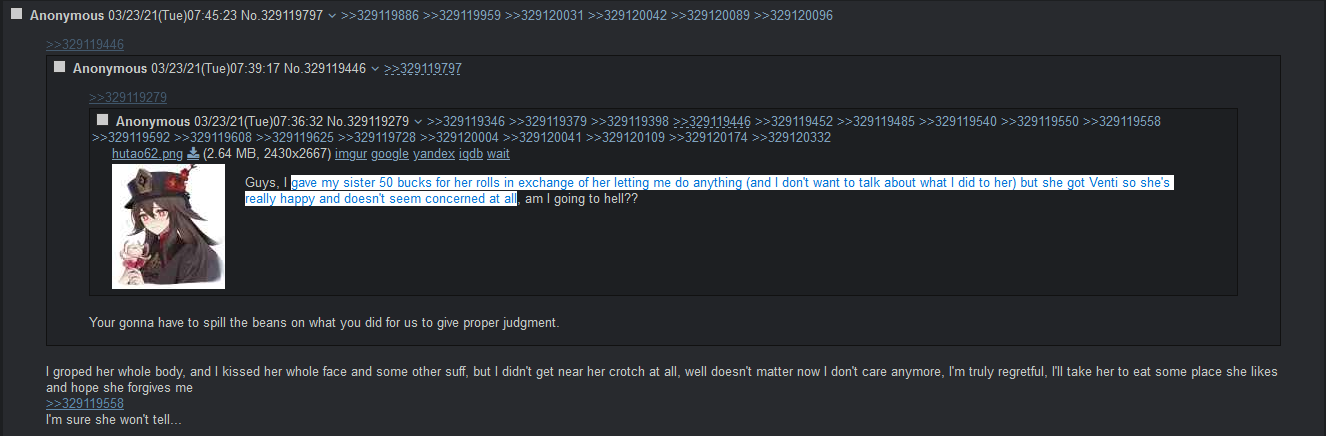The height and width of the screenshot is (436, 1326).
Task: Follow the >>329119558 quote link in reply
Action: (x=85, y=403)
